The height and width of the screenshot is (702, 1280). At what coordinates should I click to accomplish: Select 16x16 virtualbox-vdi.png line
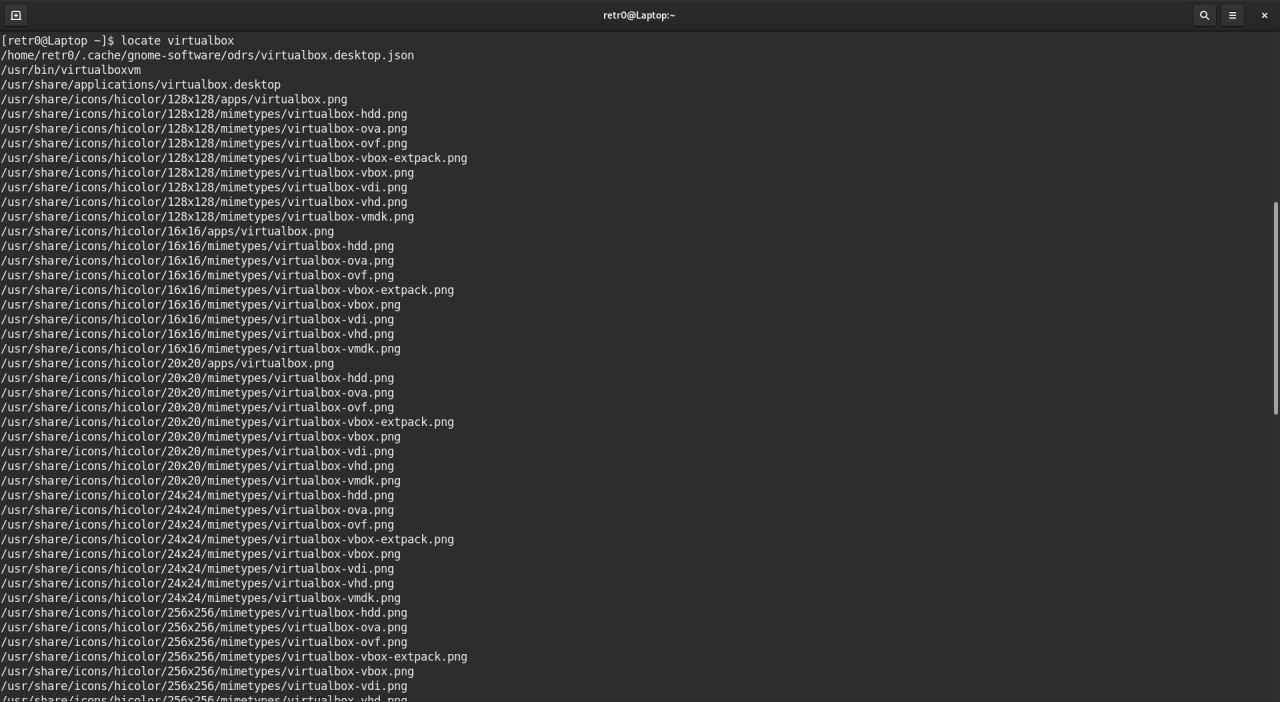pyautogui.click(x=197, y=319)
